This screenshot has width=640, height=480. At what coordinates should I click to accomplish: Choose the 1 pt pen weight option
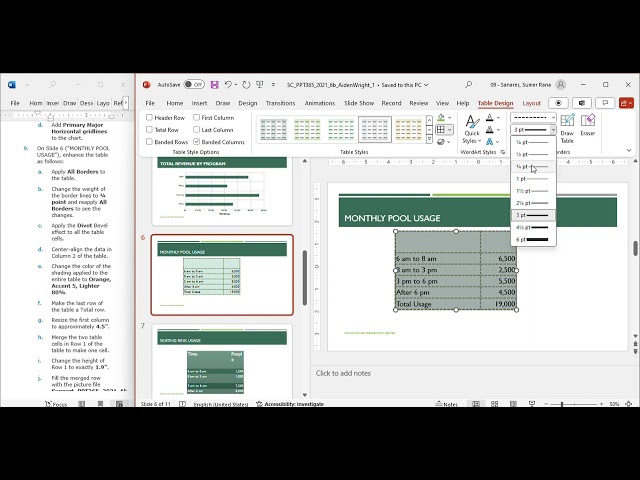tap(533, 179)
